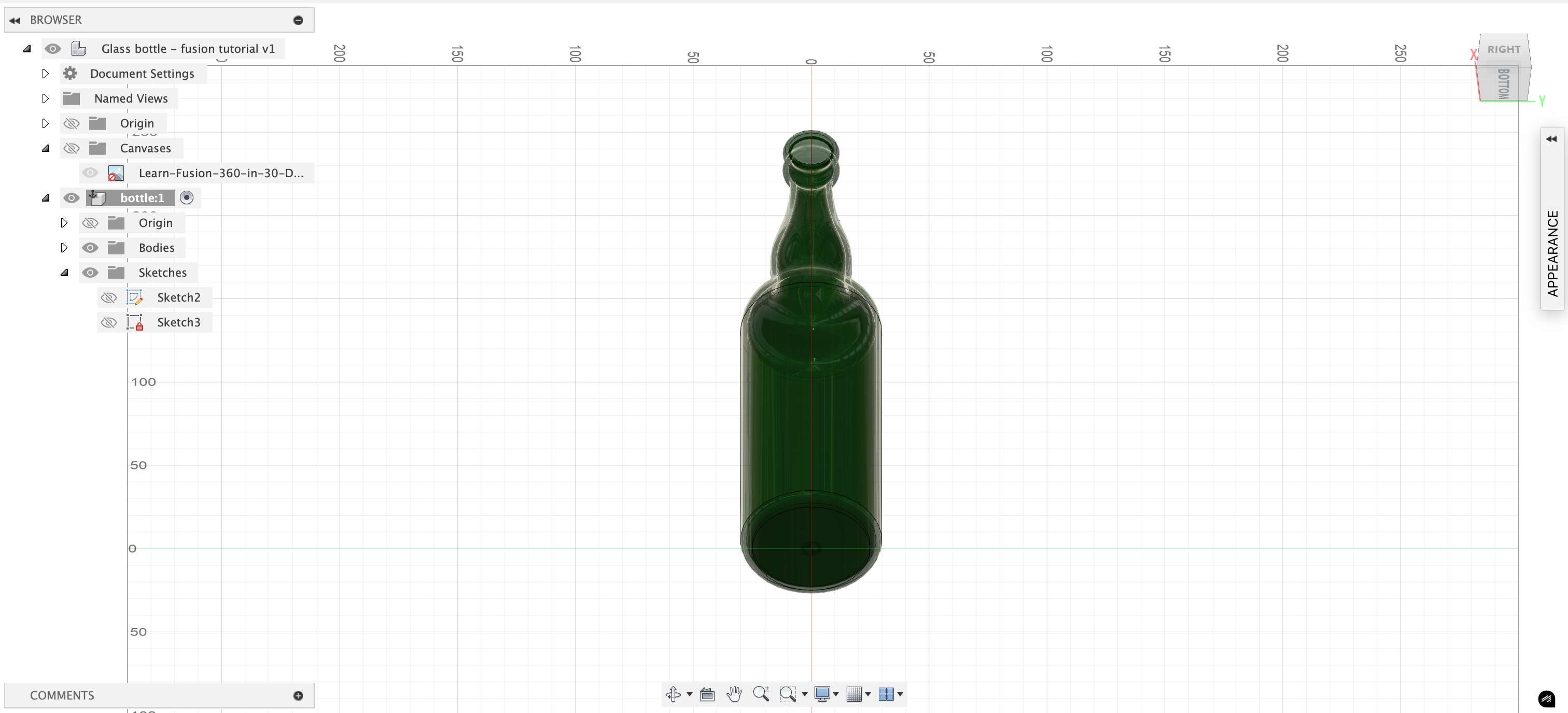
Task: Click the Grid and Snaps icon
Action: (854, 694)
